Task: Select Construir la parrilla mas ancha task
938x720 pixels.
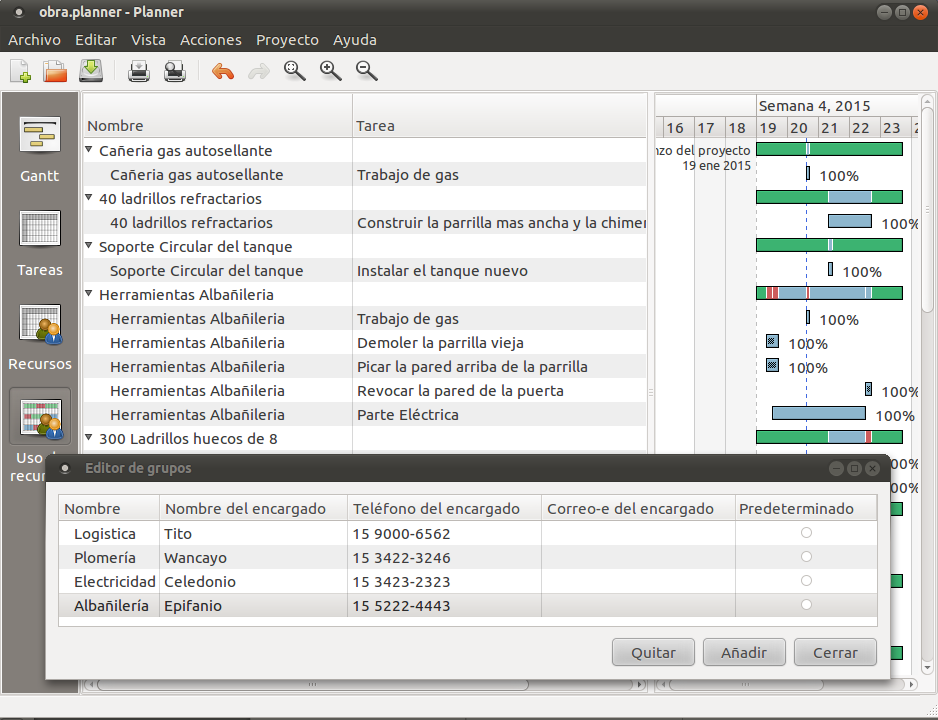Action: [x=501, y=222]
